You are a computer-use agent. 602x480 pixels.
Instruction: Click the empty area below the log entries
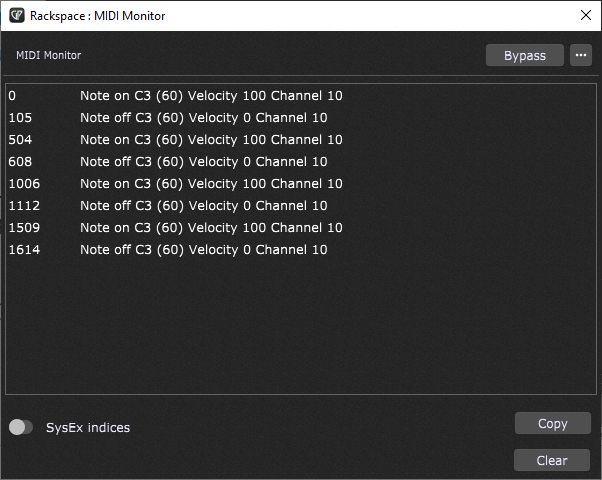coord(300,330)
